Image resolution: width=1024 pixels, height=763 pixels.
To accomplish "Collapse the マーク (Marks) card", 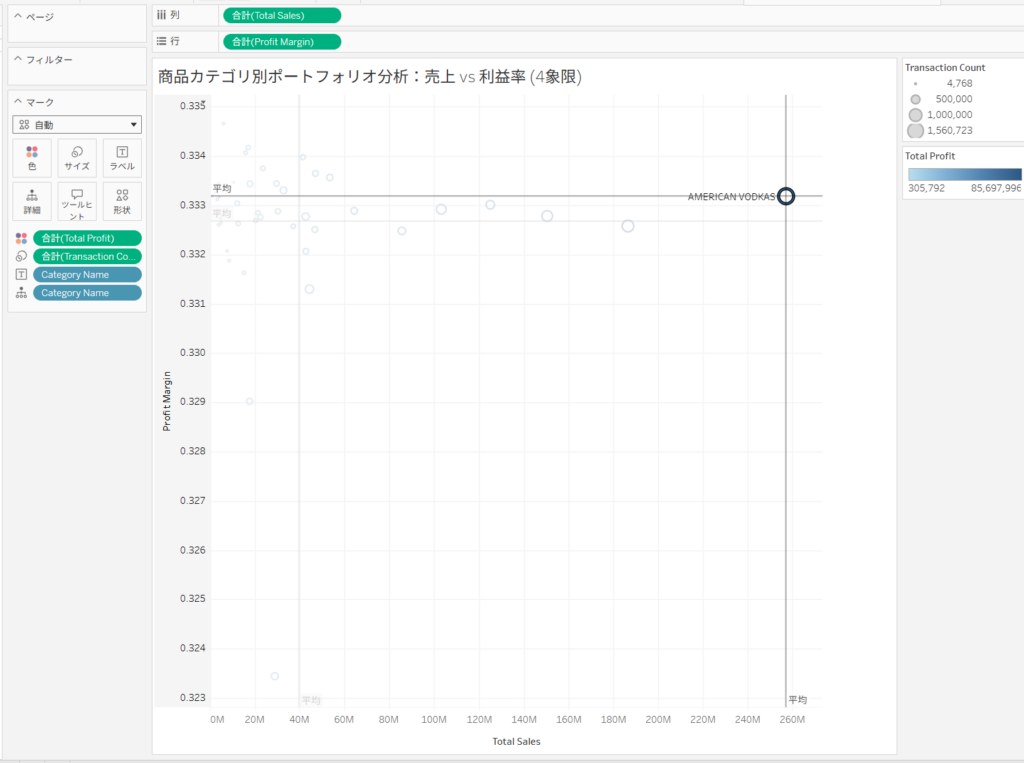I will [x=18, y=102].
